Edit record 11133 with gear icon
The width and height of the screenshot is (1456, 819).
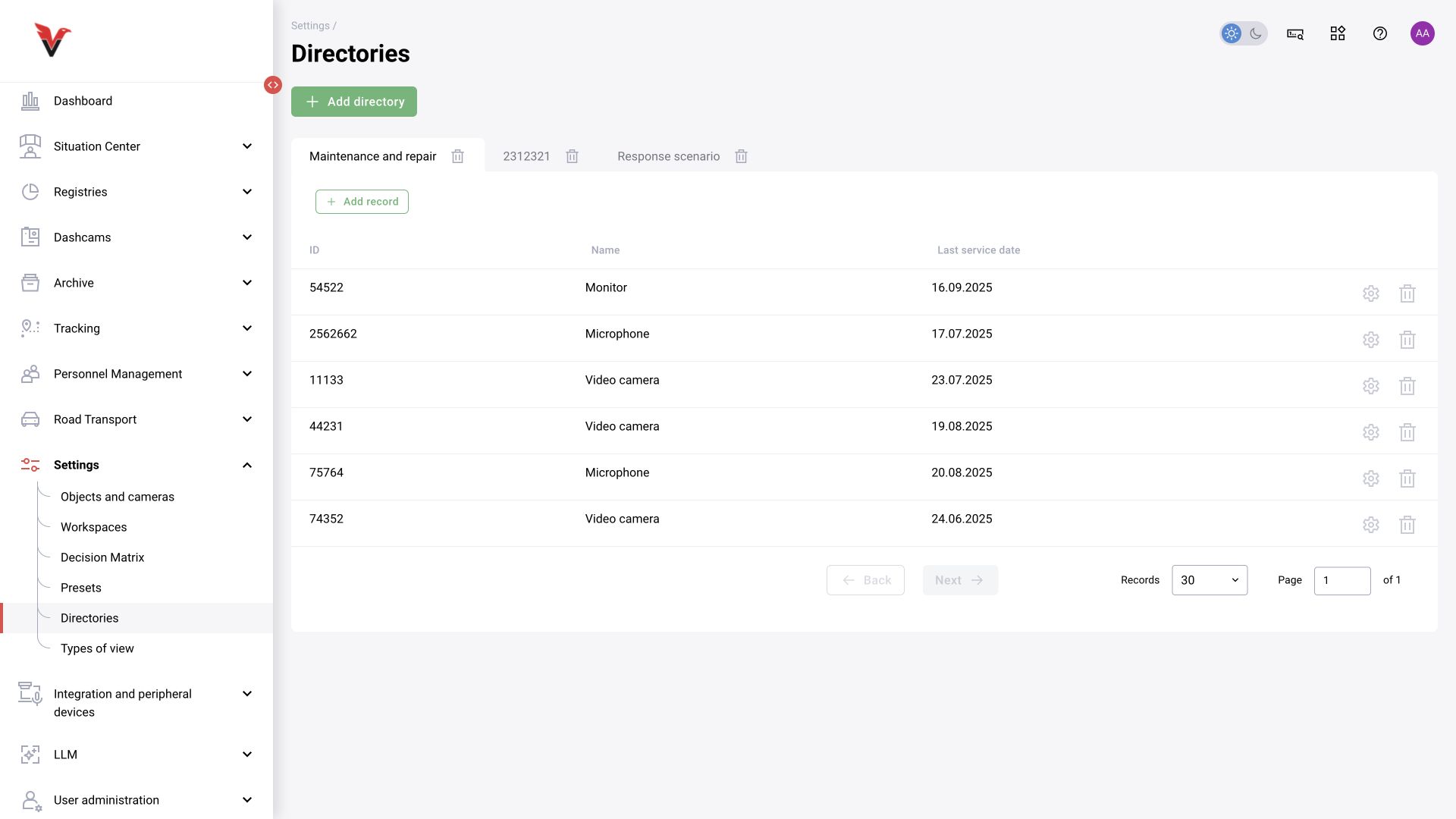click(1370, 386)
